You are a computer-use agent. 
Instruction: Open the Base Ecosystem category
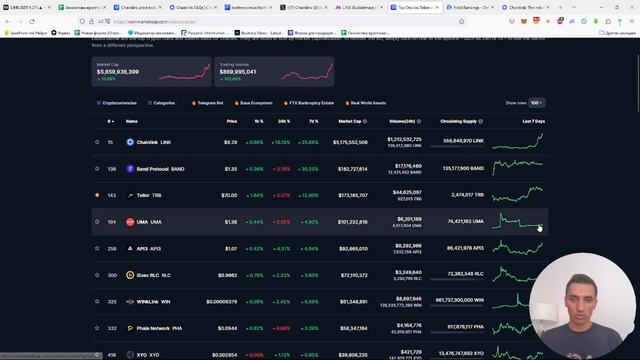pyautogui.click(x=253, y=103)
